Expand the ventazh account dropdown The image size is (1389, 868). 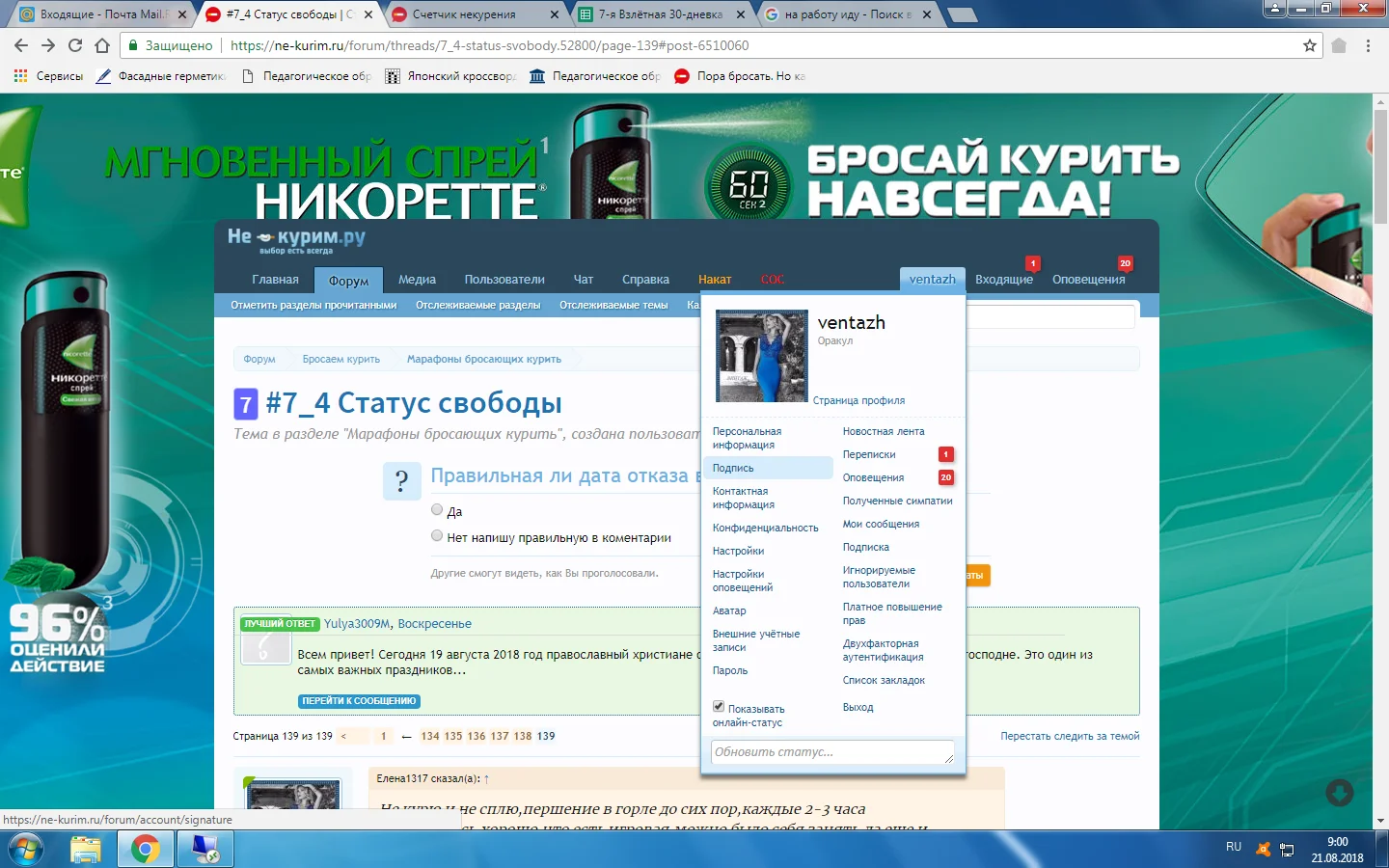(932, 279)
